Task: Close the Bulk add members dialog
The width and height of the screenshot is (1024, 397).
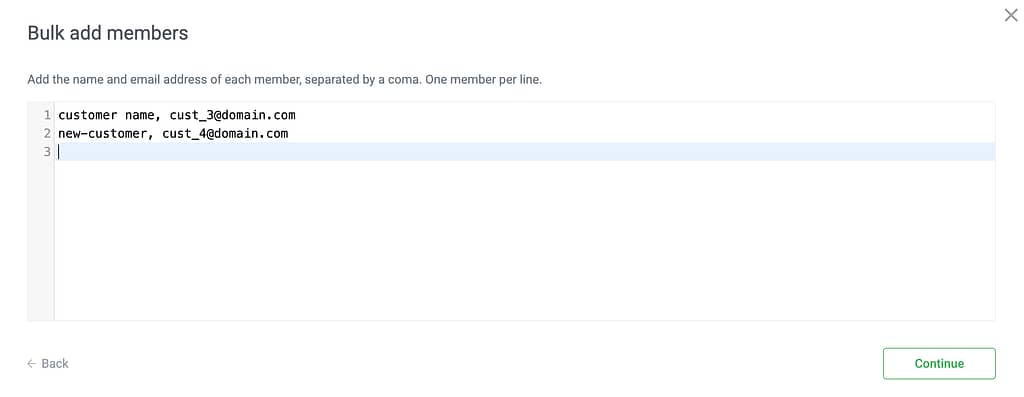Action: click(1010, 16)
